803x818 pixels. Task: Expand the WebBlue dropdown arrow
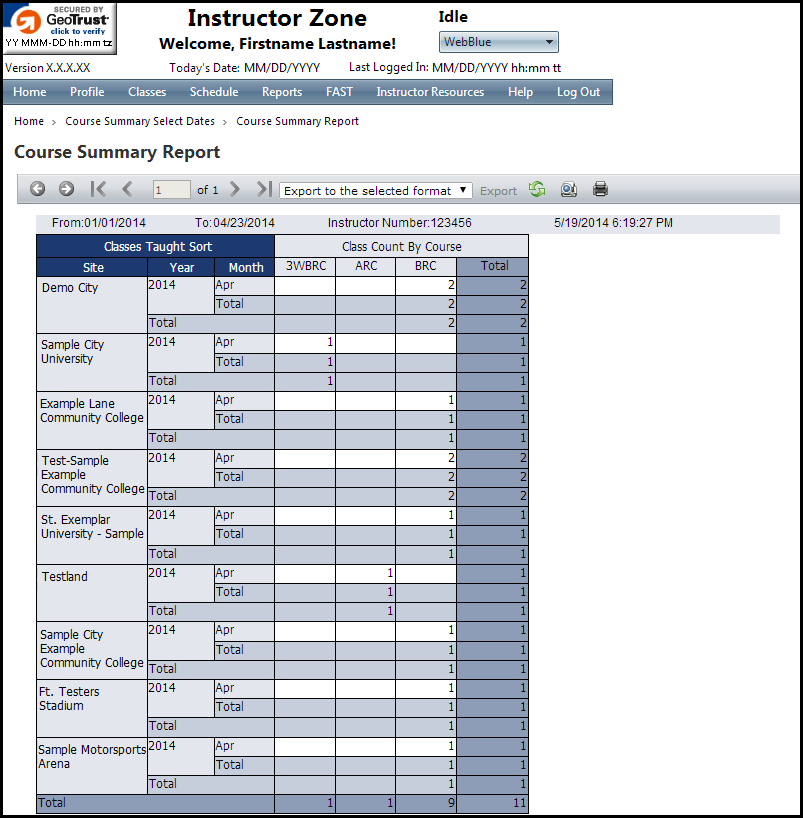[x=550, y=42]
